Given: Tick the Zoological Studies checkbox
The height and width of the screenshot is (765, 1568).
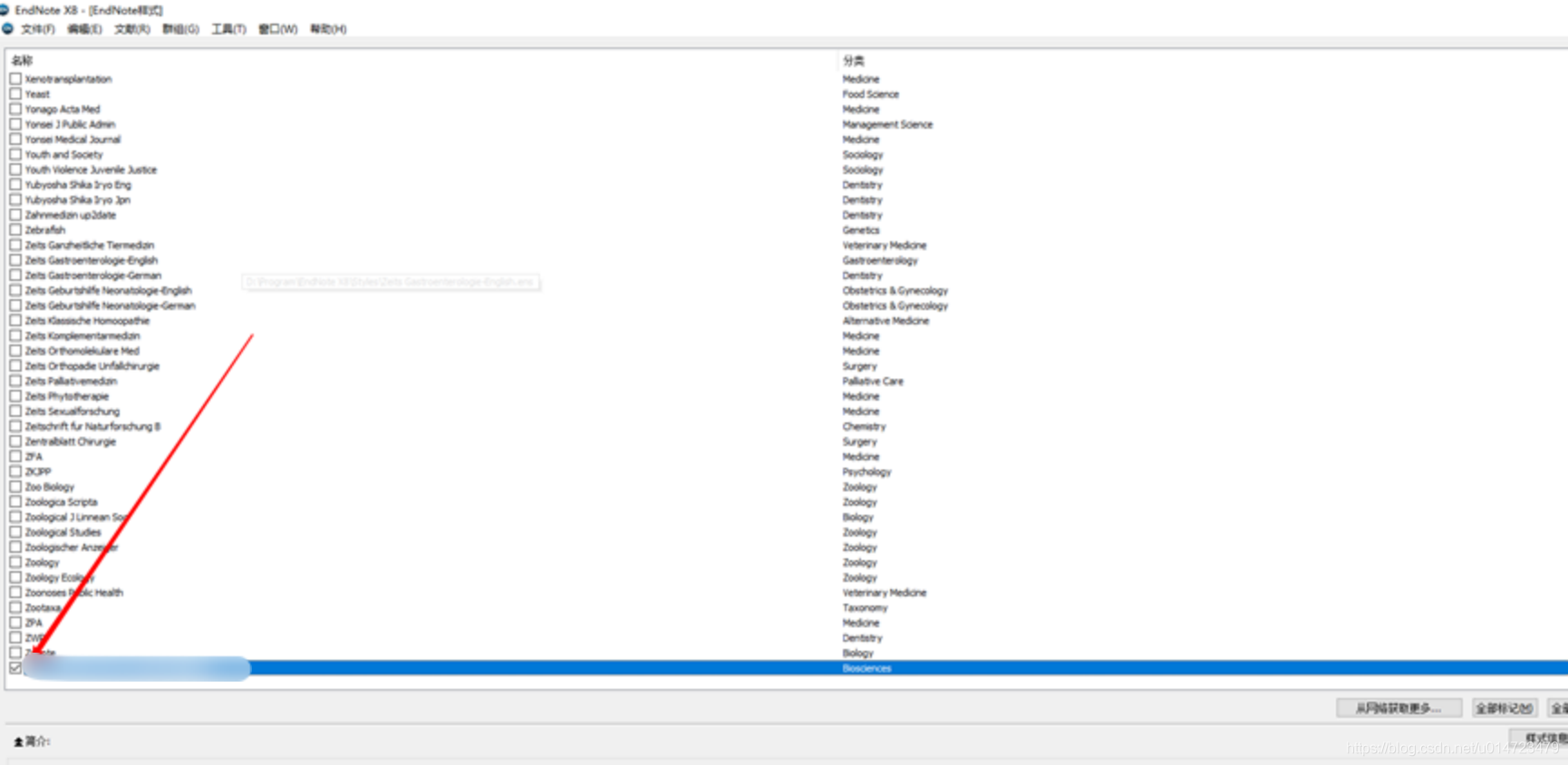Looking at the screenshot, I should point(15,532).
